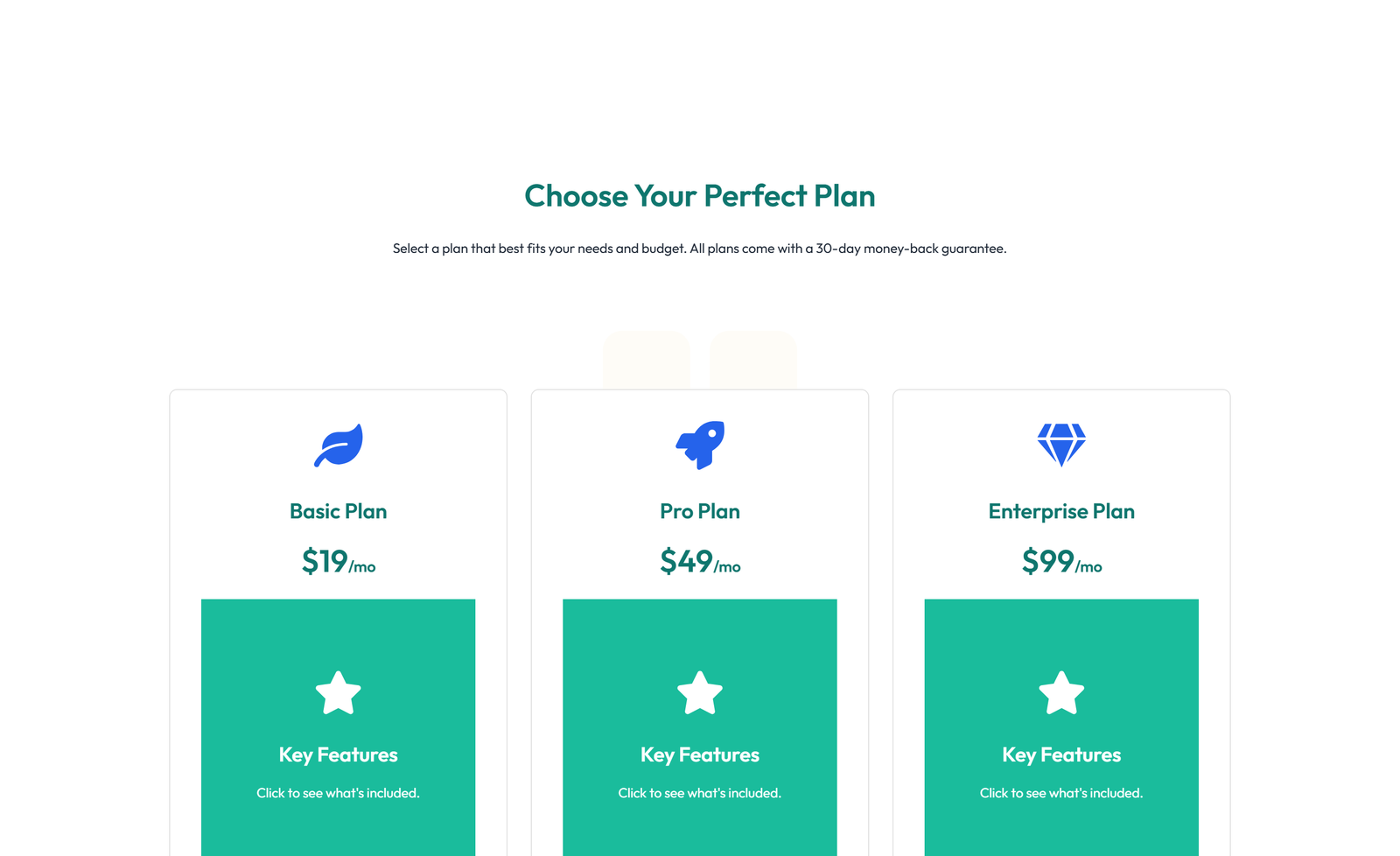Select the Pro Plan title

[x=699, y=511]
